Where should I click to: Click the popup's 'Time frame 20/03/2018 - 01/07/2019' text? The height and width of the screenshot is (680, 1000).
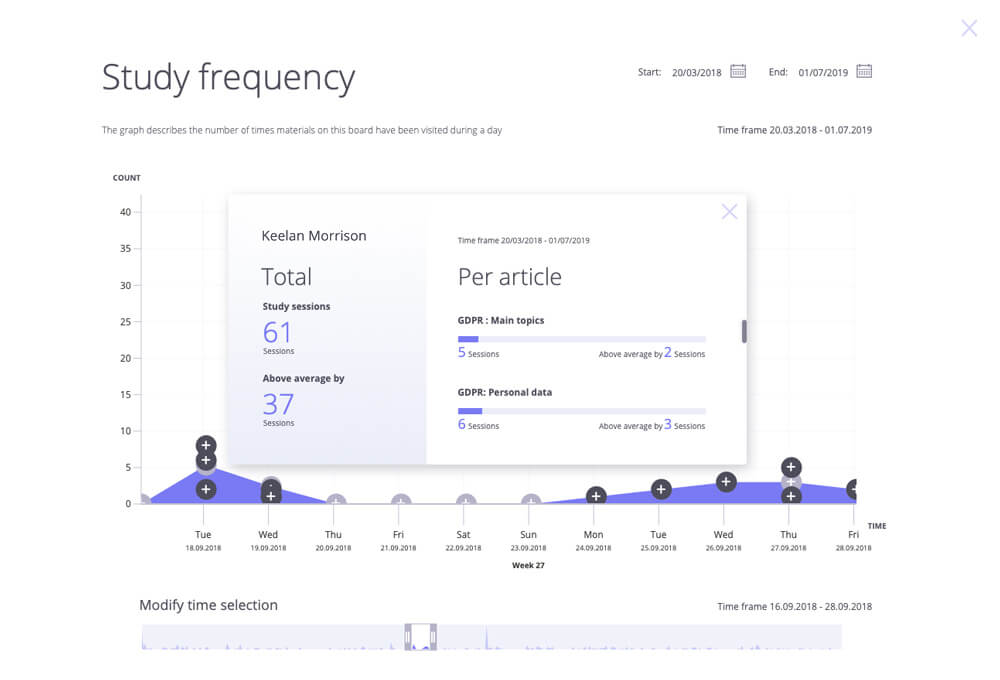point(524,240)
